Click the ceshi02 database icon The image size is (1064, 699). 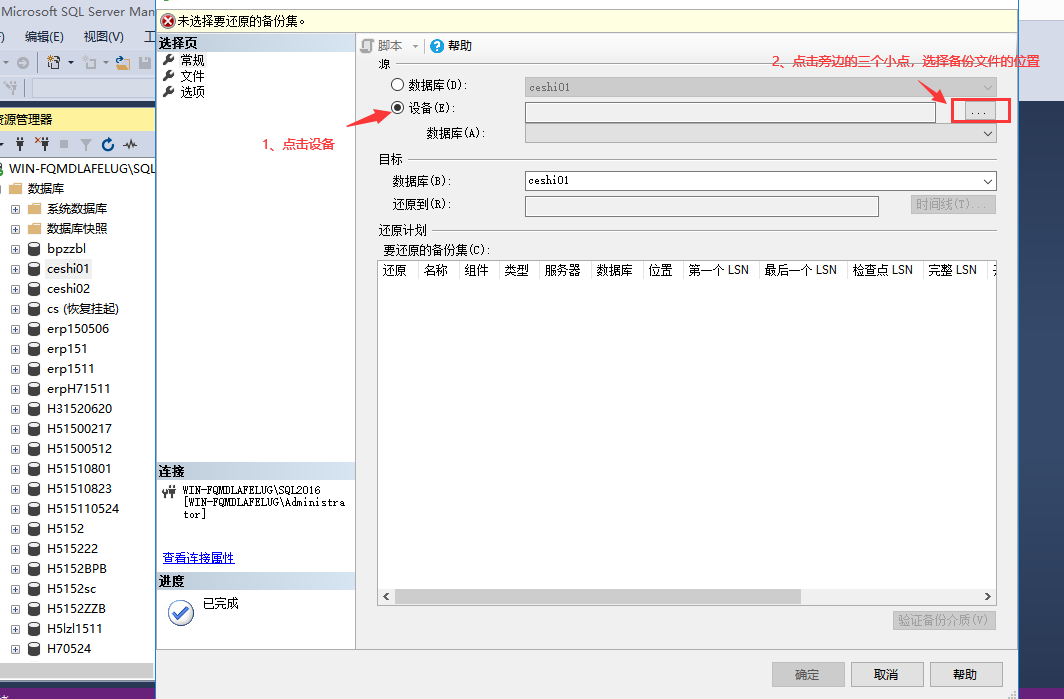pos(34,289)
